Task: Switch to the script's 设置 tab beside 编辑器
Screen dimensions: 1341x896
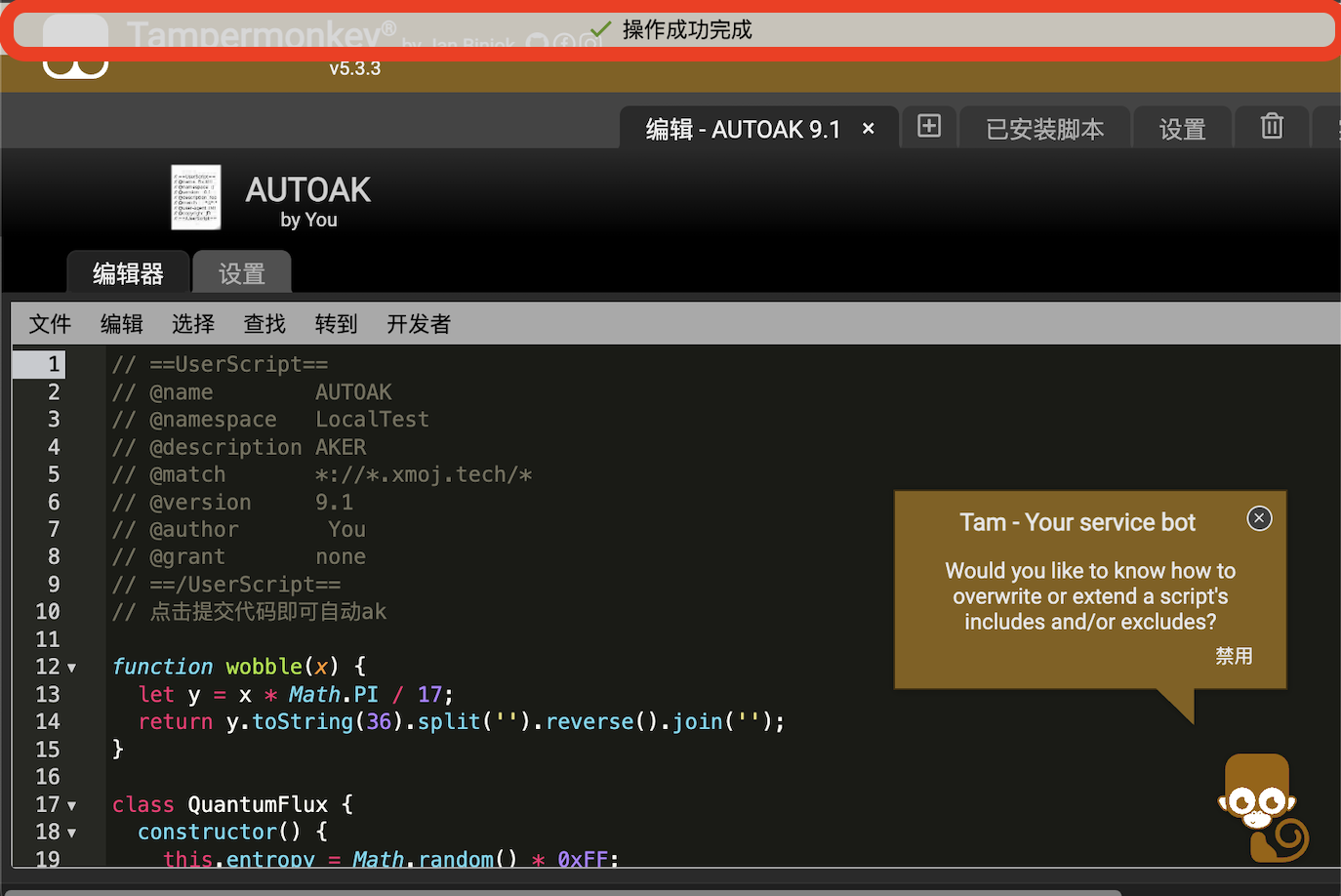Action: pos(242,273)
